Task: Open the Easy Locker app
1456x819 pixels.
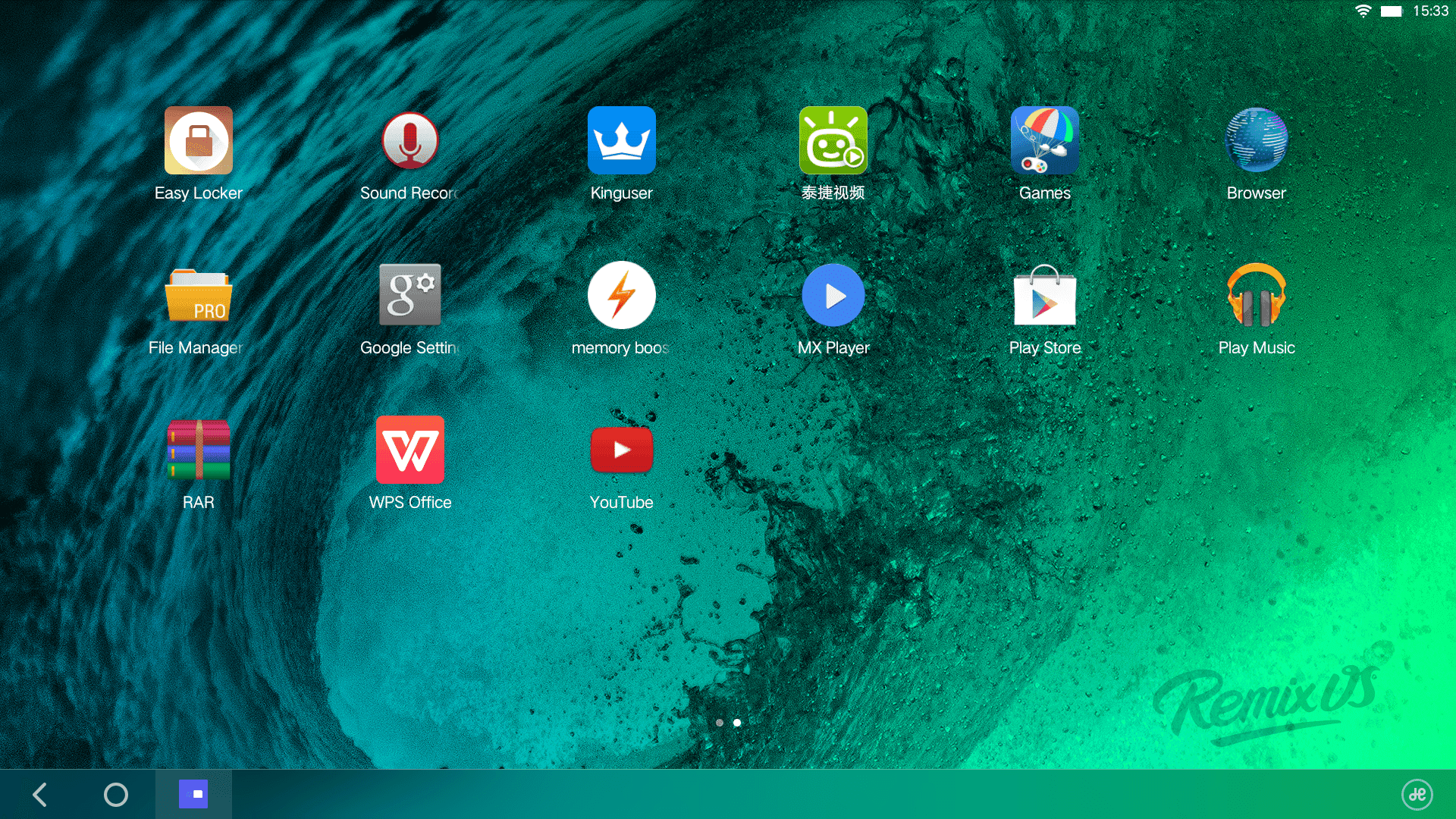Action: [199, 140]
